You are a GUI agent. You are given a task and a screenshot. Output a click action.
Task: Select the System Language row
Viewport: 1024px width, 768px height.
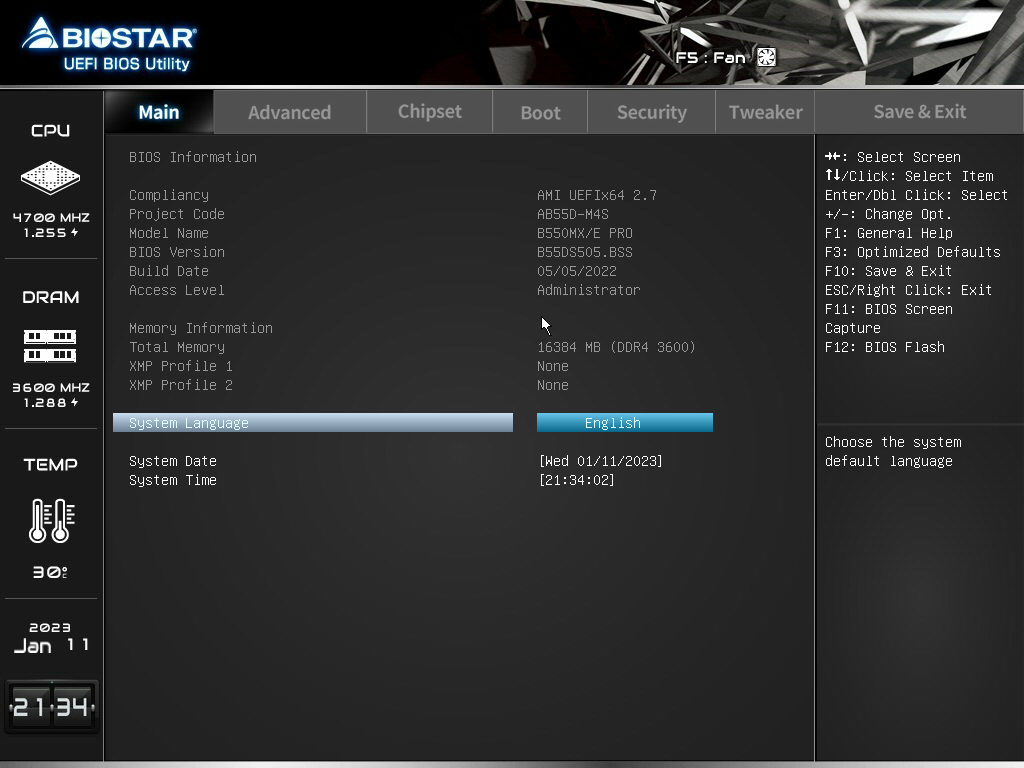pos(313,423)
